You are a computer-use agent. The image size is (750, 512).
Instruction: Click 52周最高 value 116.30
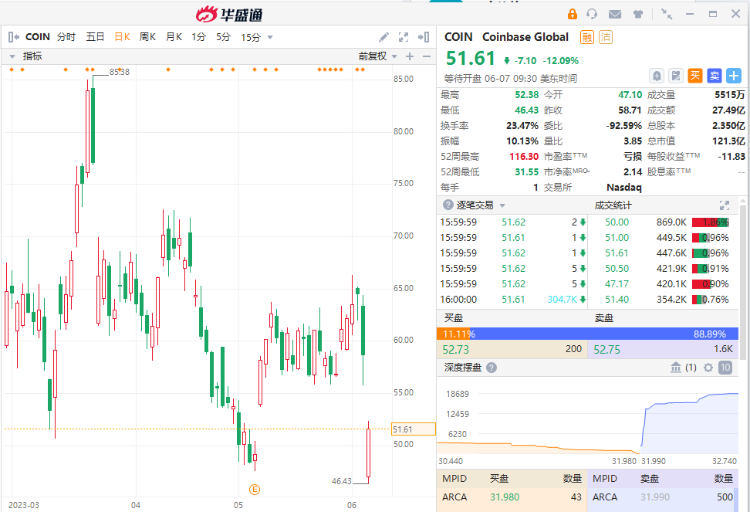[524, 156]
